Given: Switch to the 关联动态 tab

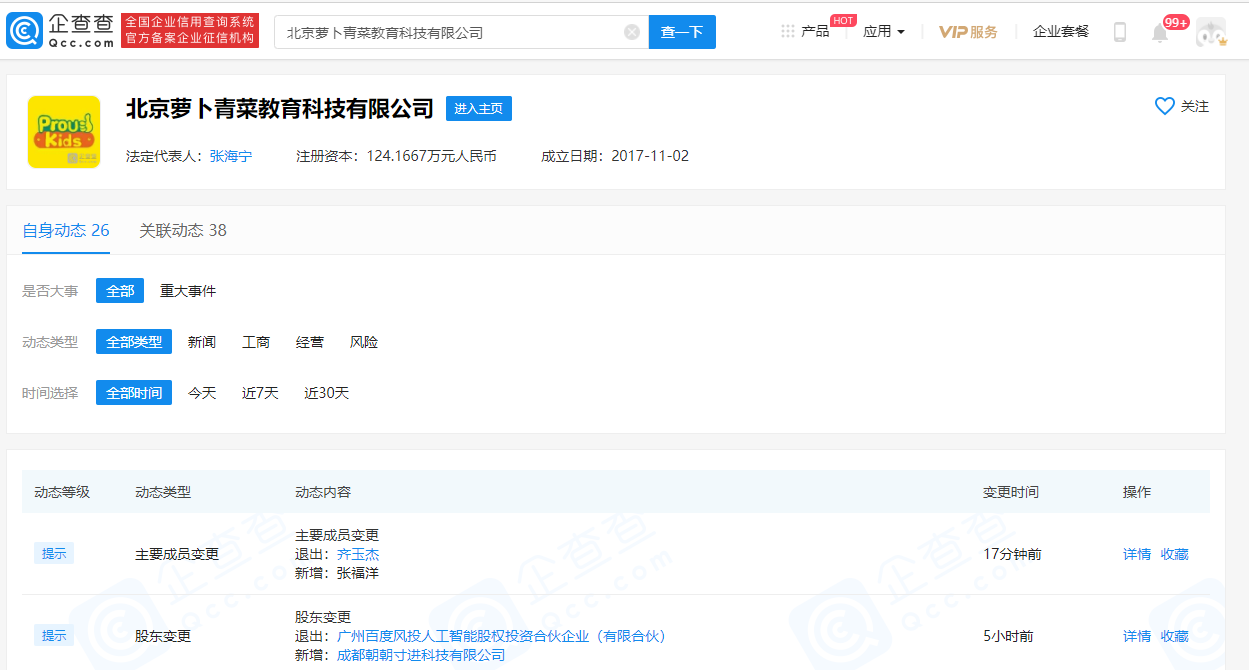Looking at the screenshot, I should point(183,231).
